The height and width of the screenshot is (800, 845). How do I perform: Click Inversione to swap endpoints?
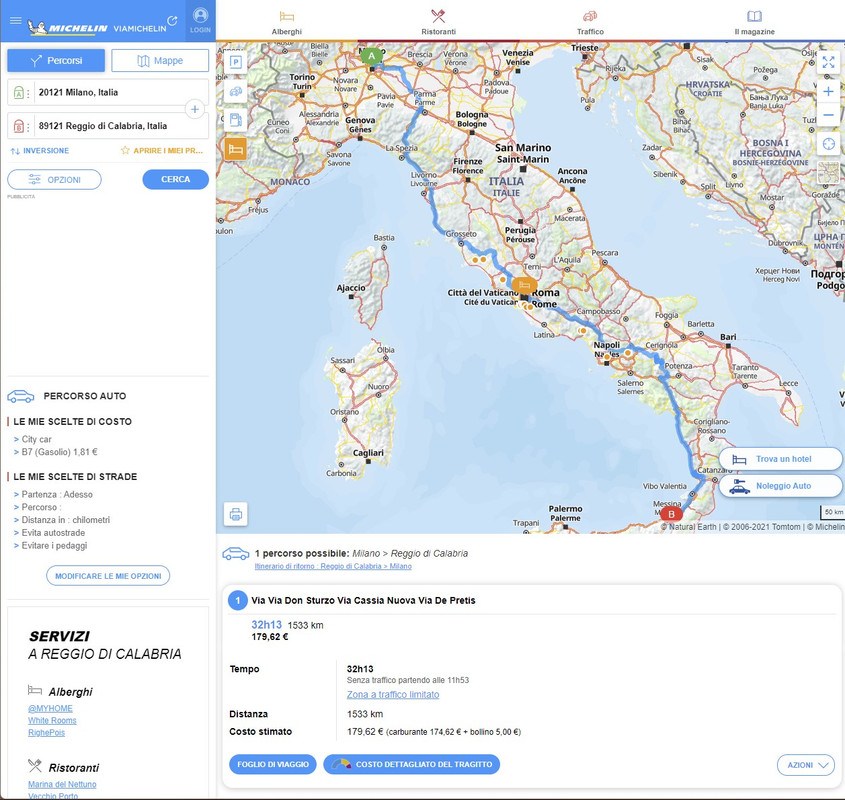click(39, 151)
